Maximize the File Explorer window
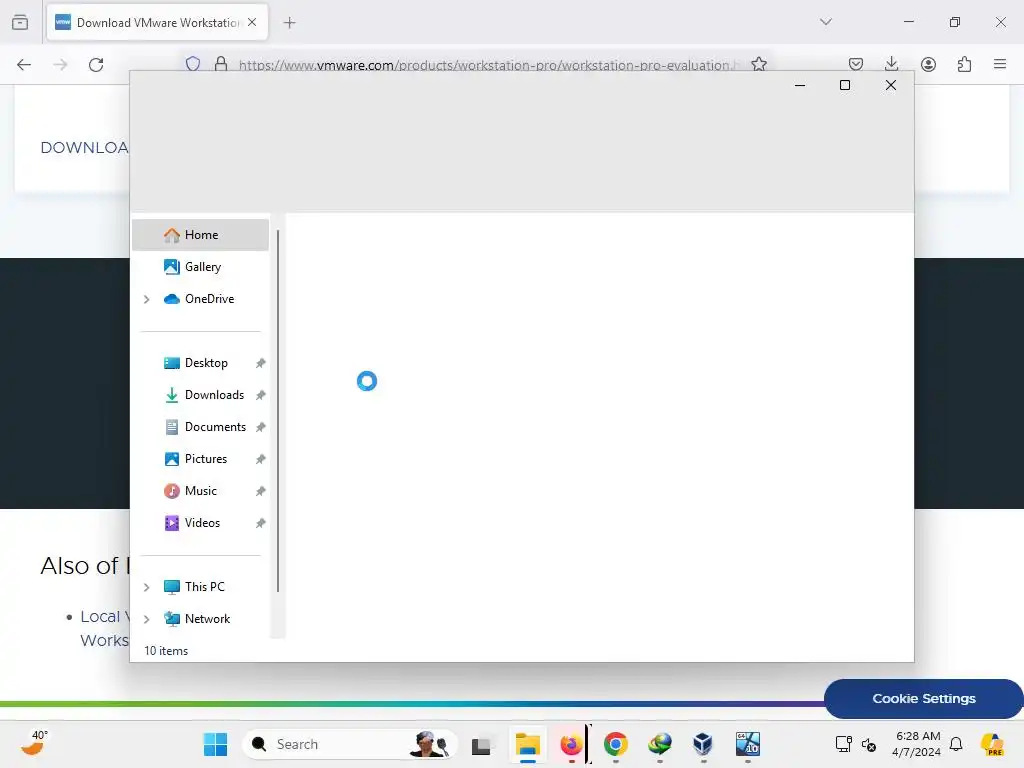The width and height of the screenshot is (1024, 768). click(x=844, y=86)
